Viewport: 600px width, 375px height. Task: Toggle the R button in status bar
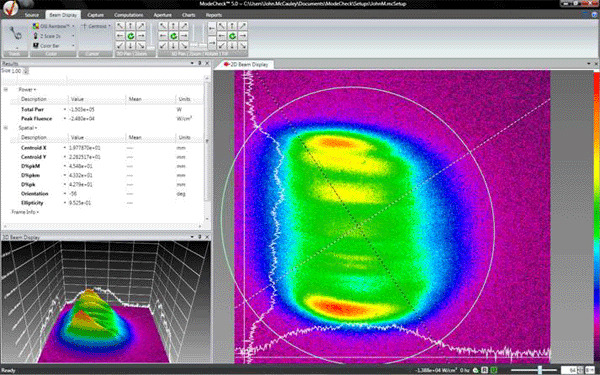484,370
